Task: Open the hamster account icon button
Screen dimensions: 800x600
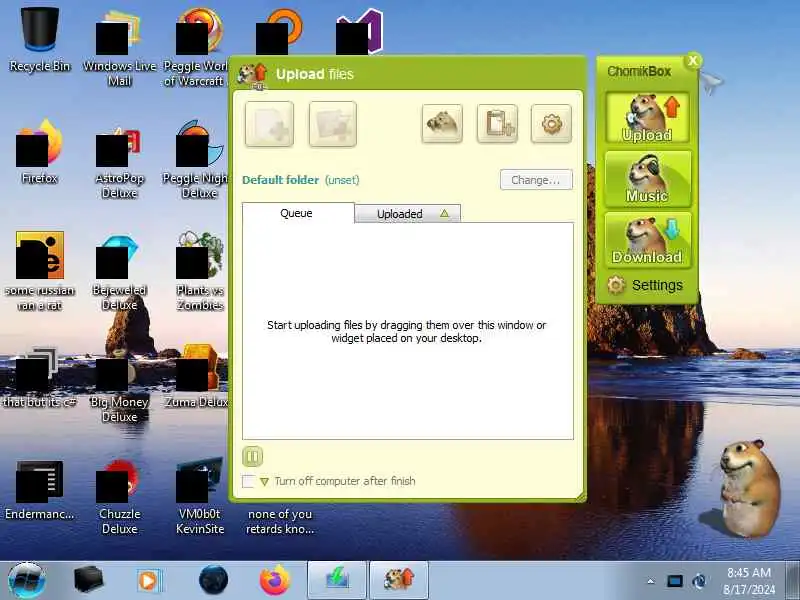Action: (442, 123)
